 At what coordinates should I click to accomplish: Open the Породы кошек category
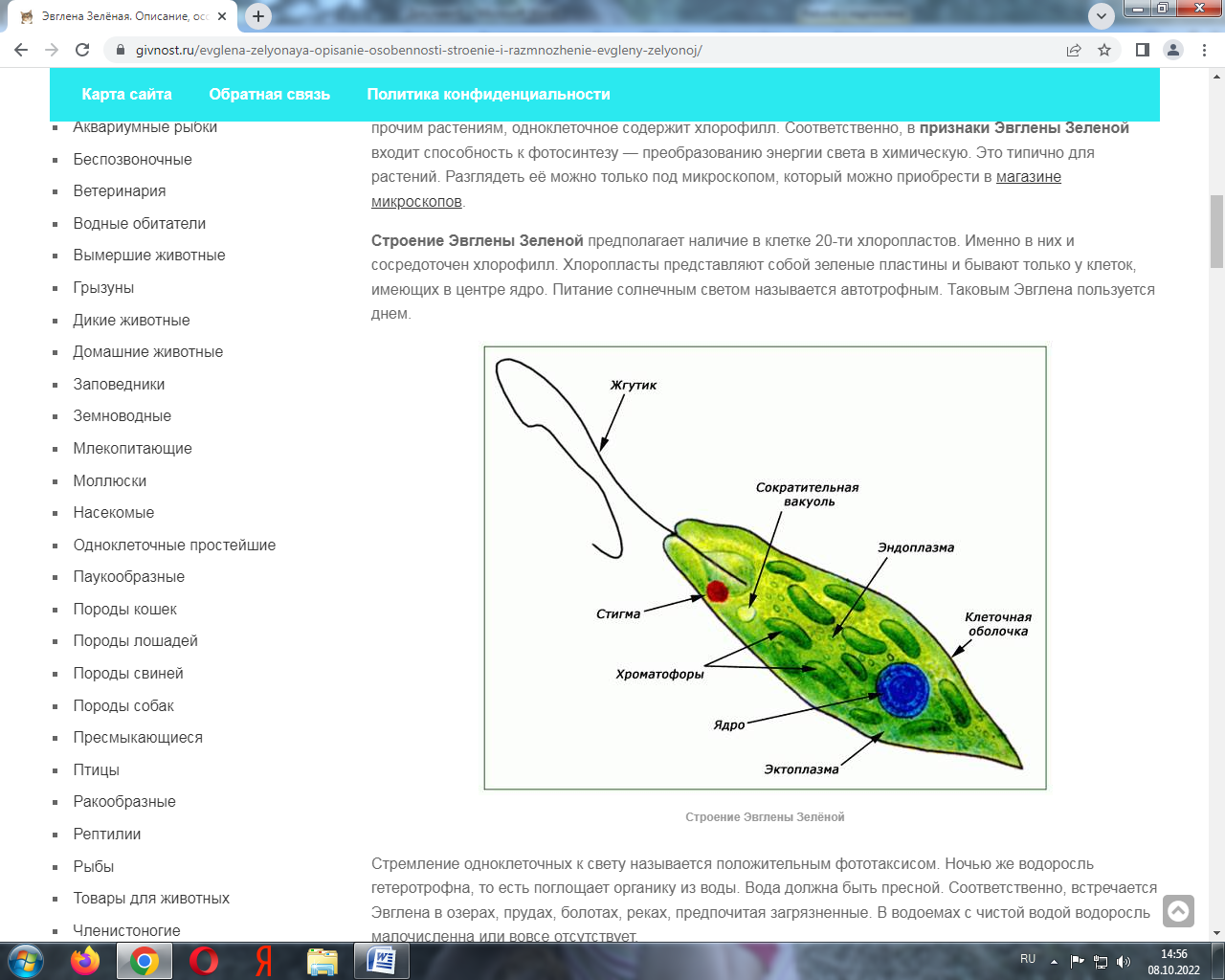[125, 610]
